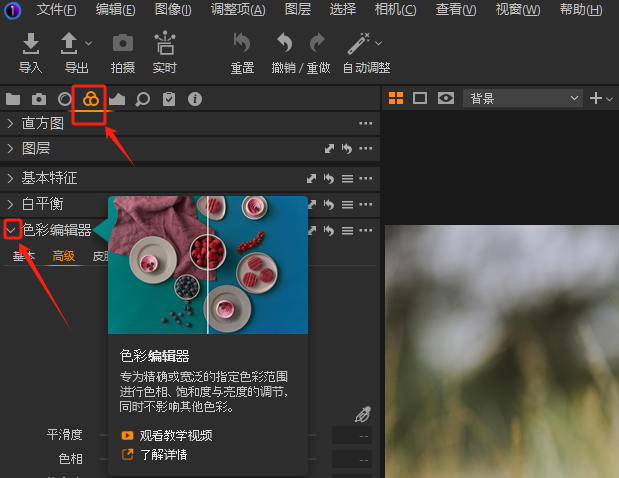Open the 基本特征 presets list icon
Viewport: 619px width, 478px height.
click(x=347, y=179)
